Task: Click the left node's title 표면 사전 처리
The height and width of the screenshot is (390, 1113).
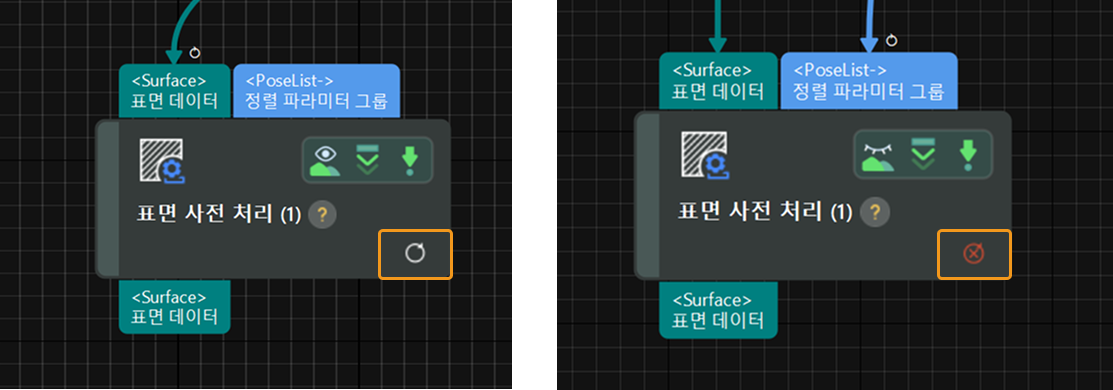Action: point(205,213)
